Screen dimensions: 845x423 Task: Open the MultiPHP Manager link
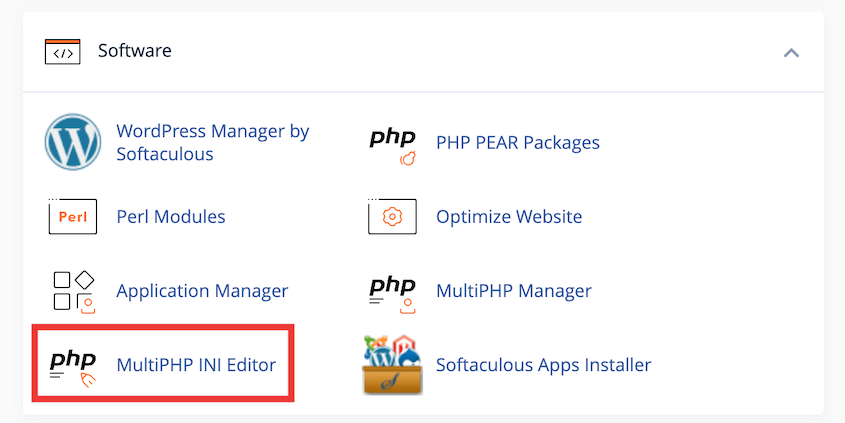pyautogui.click(x=514, y=291)
